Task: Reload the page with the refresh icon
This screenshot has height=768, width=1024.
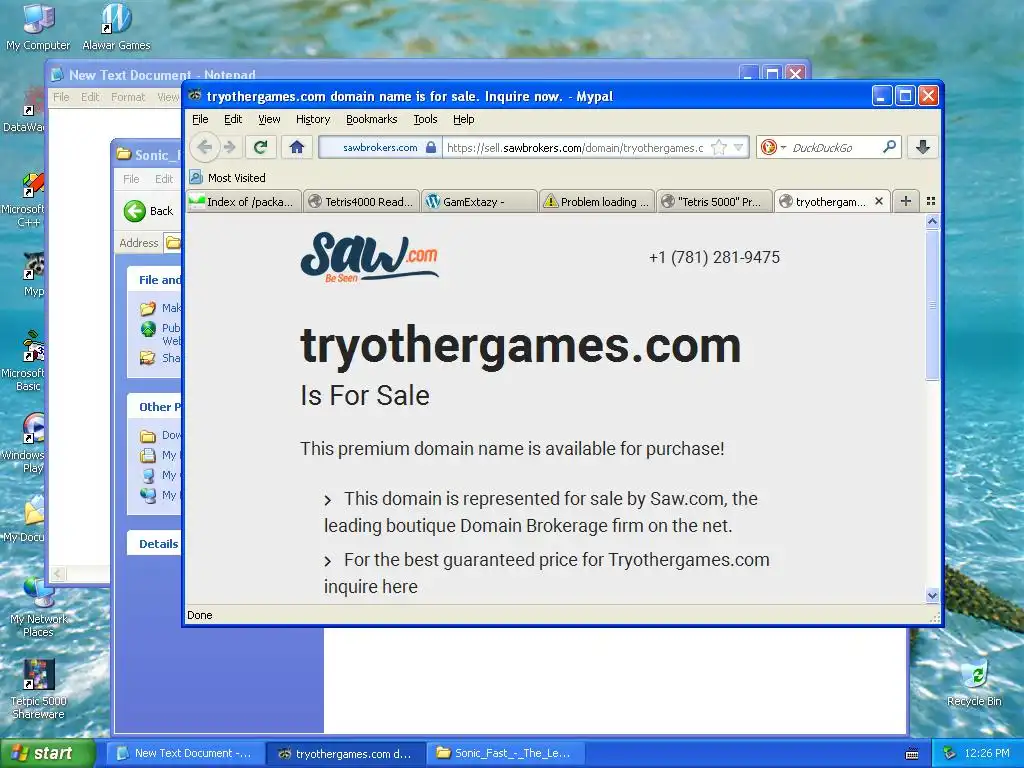Action: (261, 147)
